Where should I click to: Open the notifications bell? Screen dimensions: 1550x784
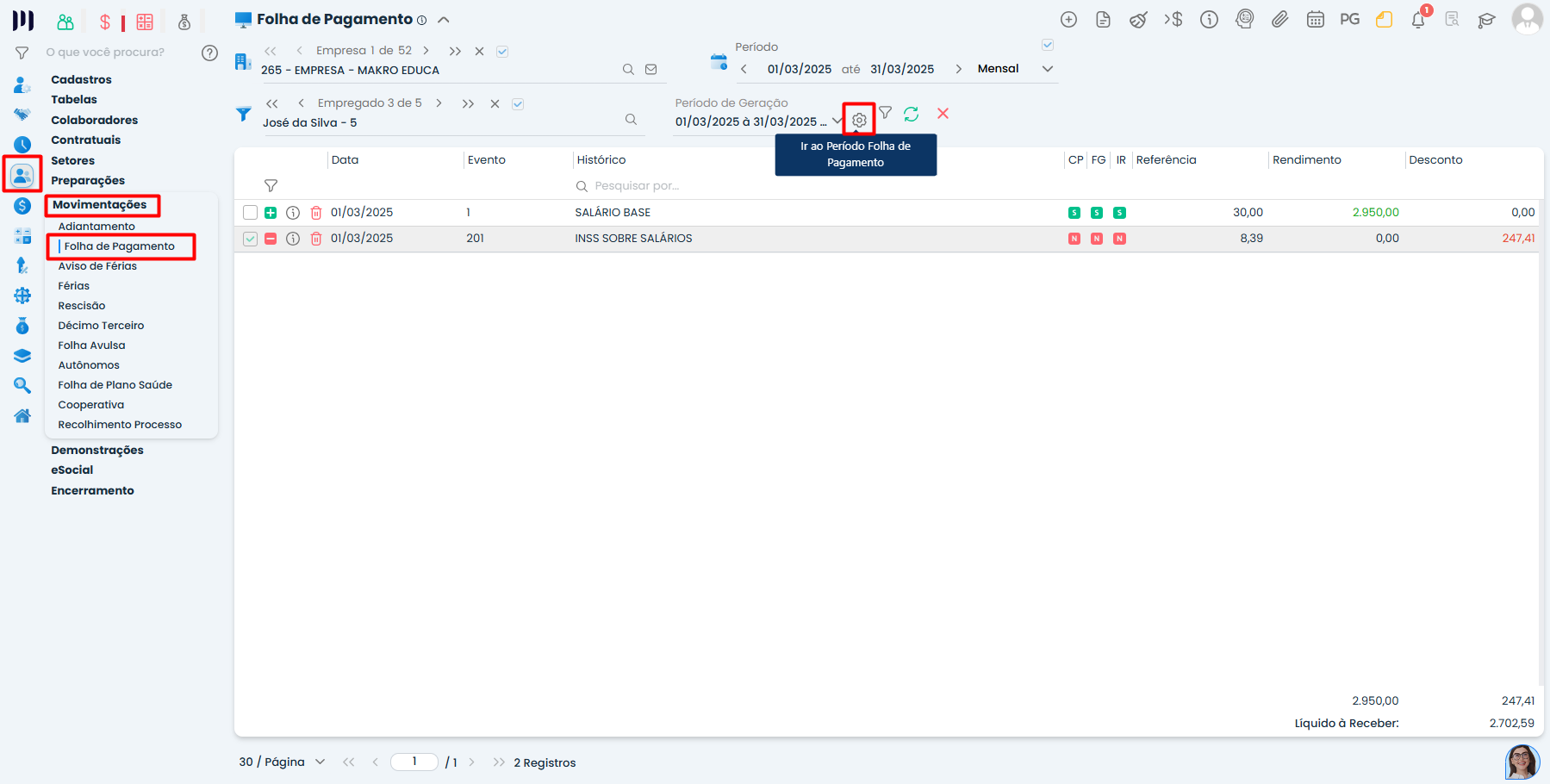click(x=1417, y=20)
